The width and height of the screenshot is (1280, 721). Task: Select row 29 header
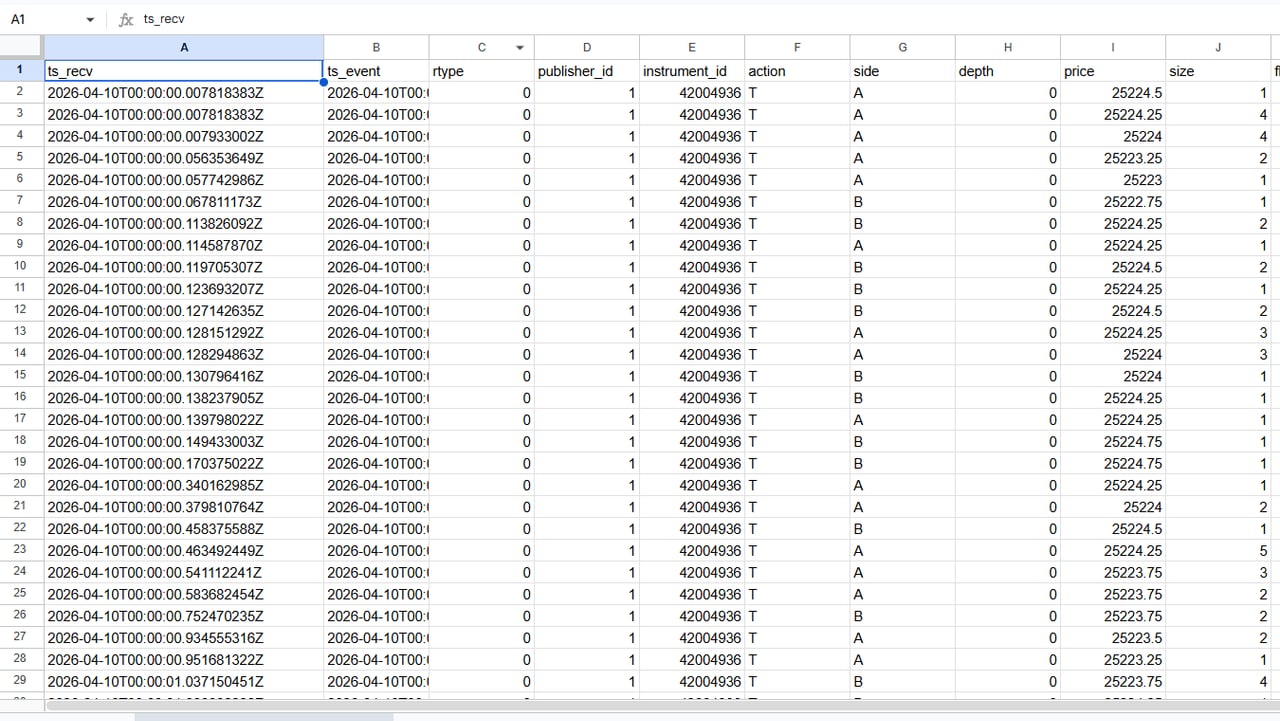point(21,681)
